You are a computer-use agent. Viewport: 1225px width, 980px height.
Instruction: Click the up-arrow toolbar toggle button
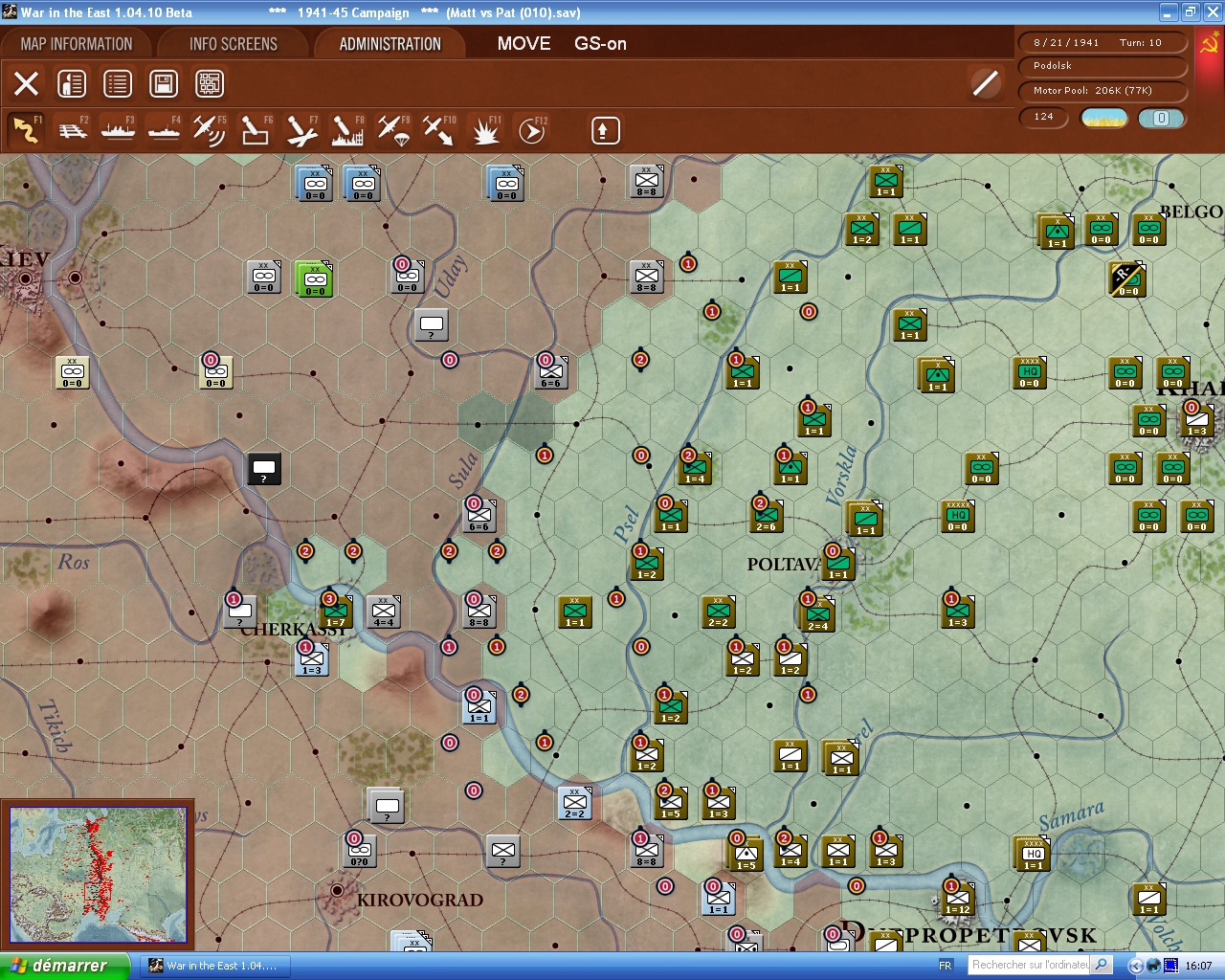pyautogui.click(x=605, y=130)
